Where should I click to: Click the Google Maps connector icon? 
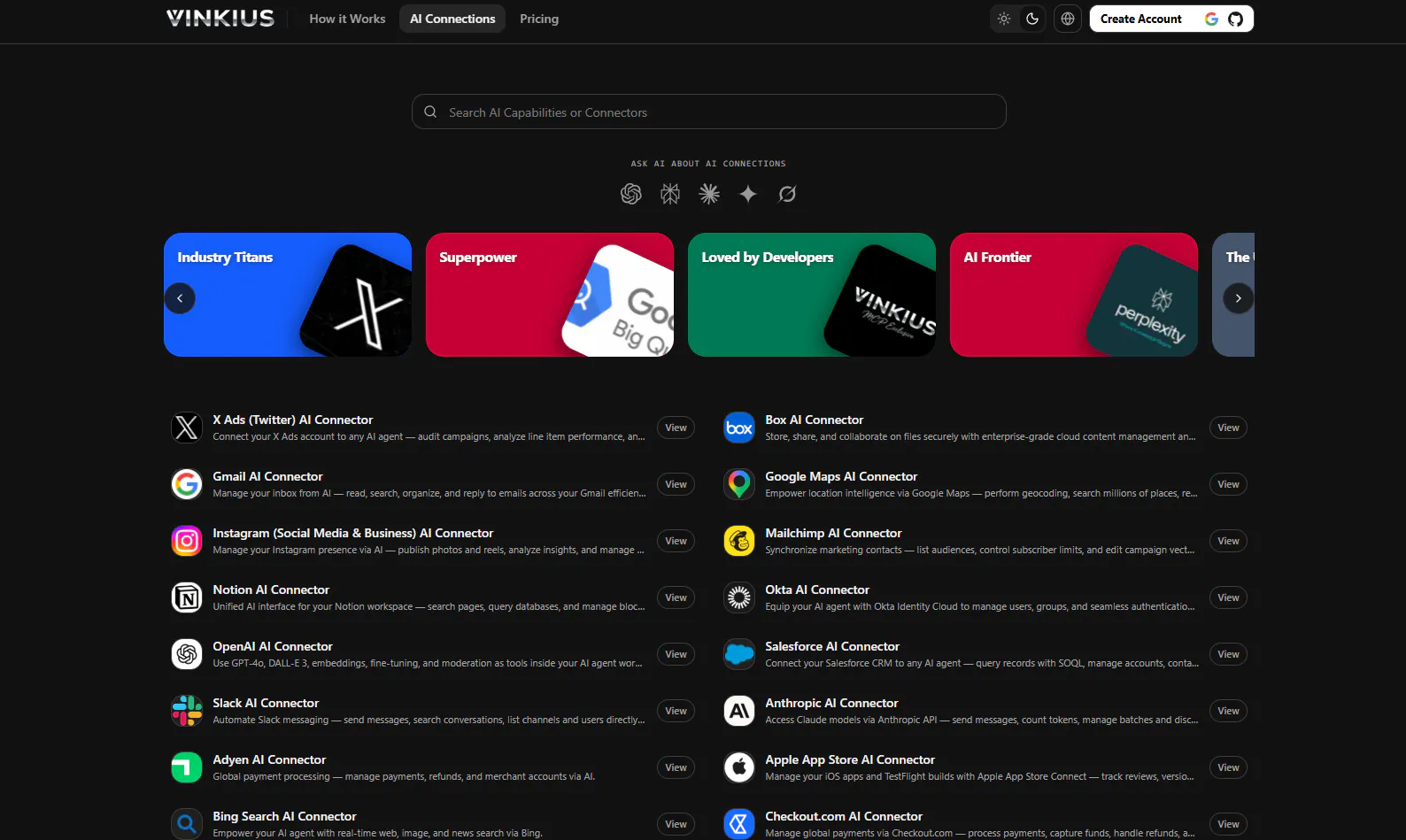point(739,484)
